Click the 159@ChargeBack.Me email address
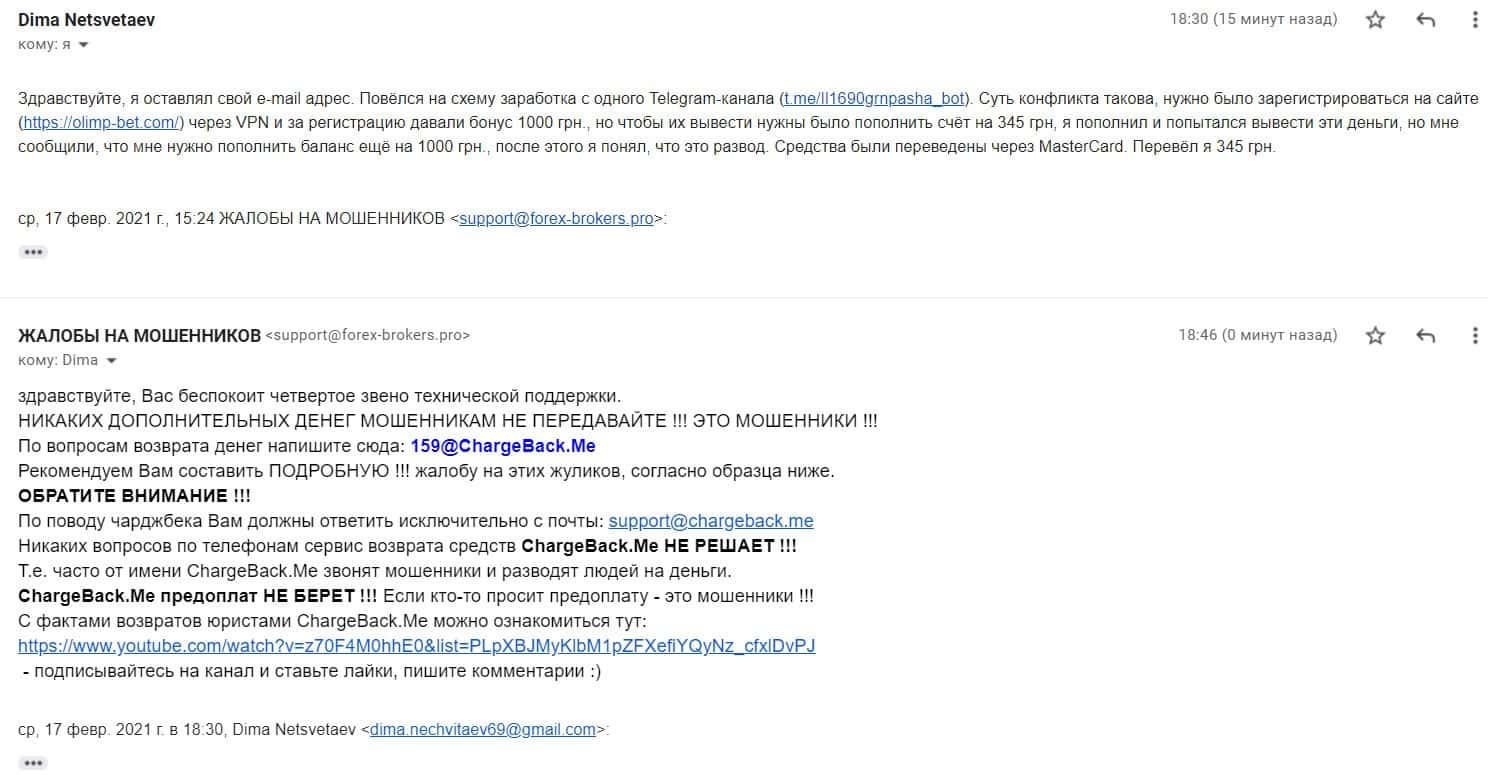The image size is (1505, 775). [503, 446]
